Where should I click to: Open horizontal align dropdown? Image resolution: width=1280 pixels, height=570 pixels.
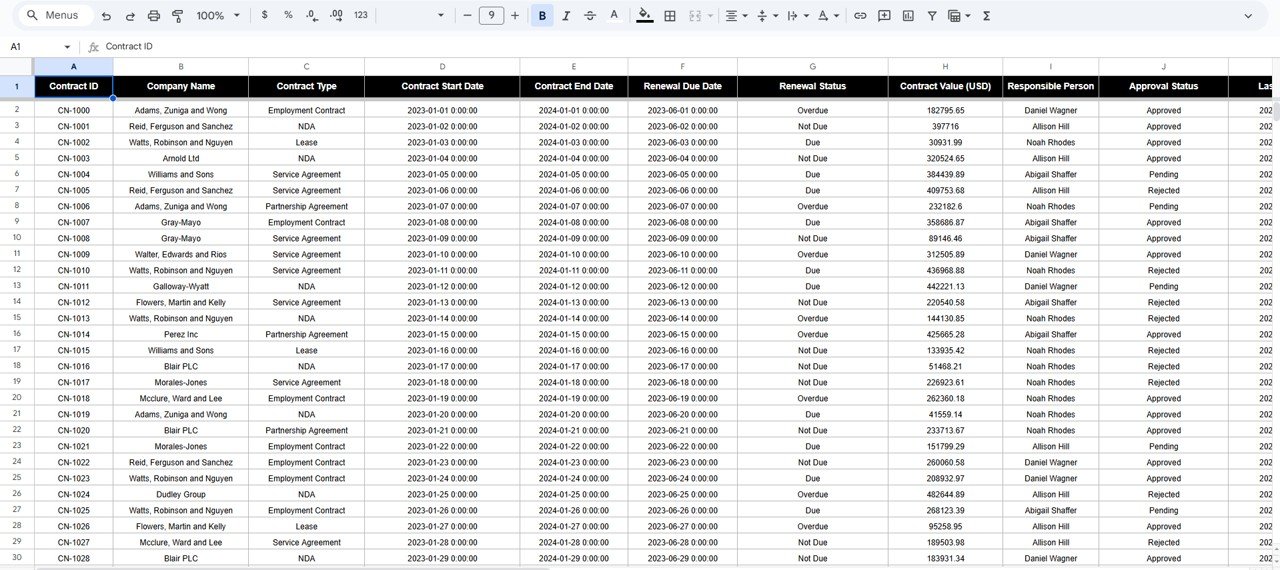click(737, 16)
